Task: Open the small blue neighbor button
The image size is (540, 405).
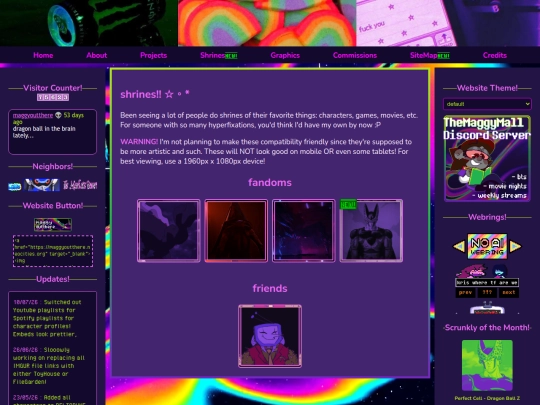Action: tap(14, 186)
